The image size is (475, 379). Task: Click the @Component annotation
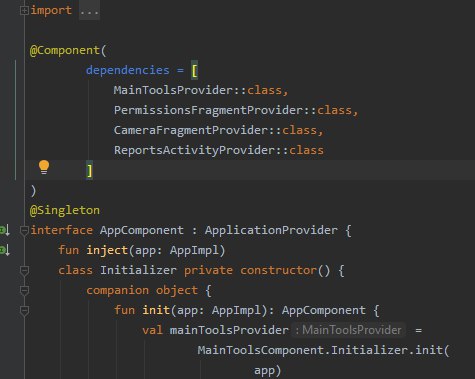point(65,50)
